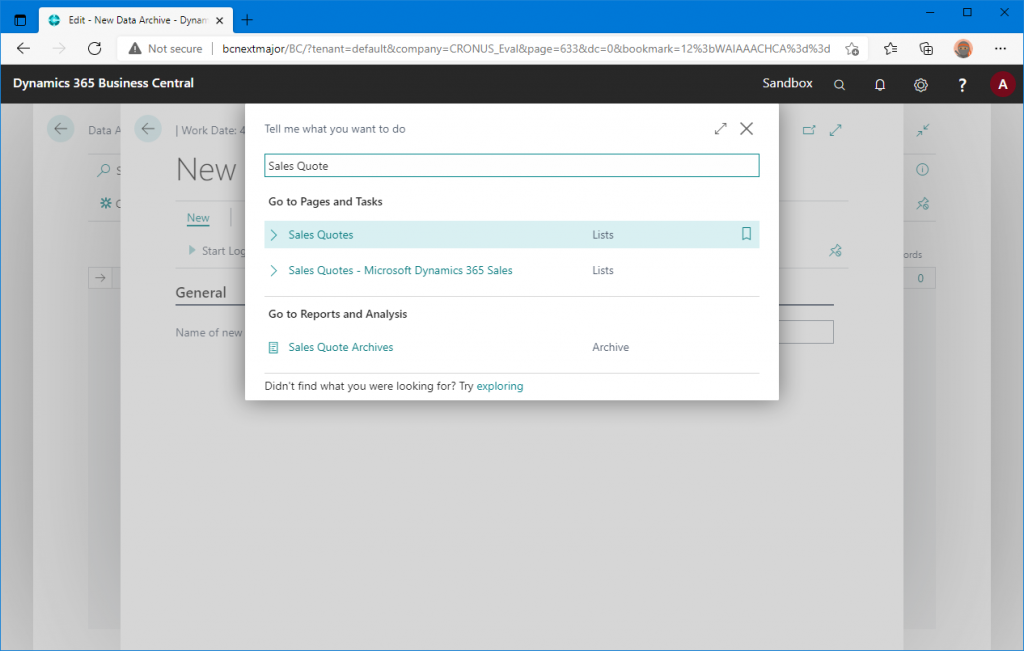Select the New action tab behind dialog
Image resolution: width=1024 pixels, height=651 pixels.
(198, 218)
